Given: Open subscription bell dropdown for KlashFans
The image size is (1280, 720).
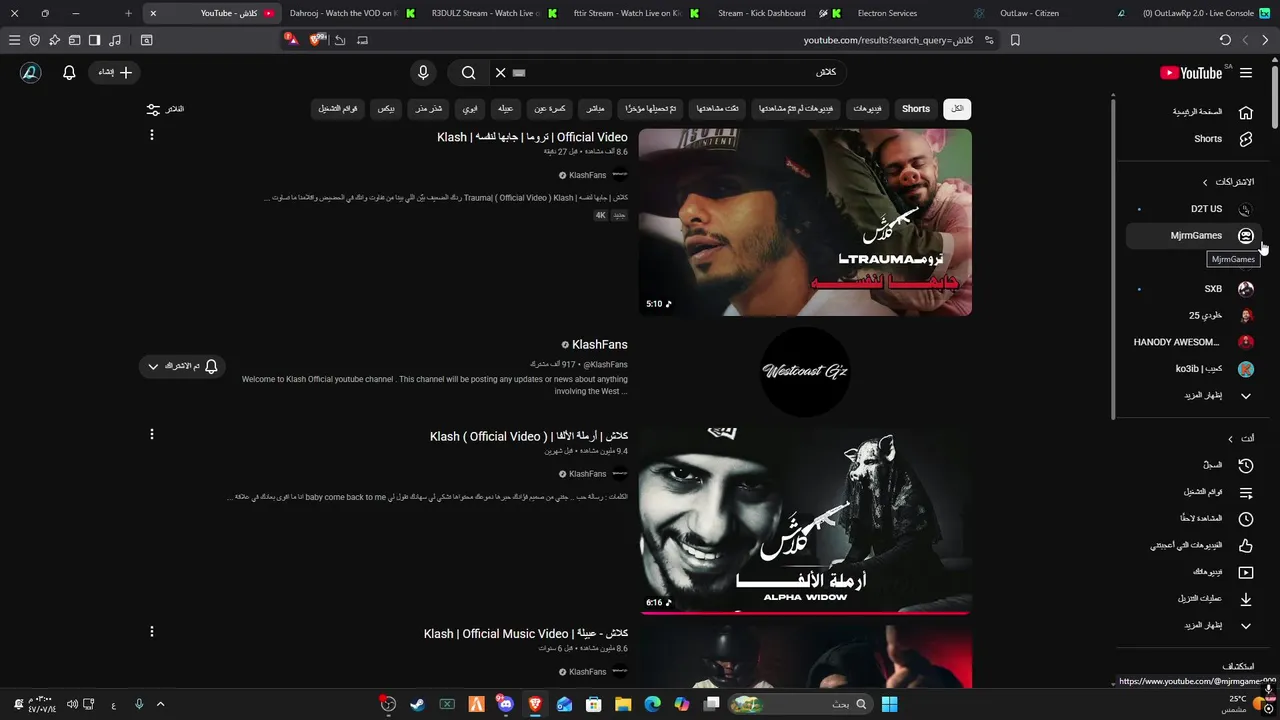Looking at the screenshot, I should tap(181, 366).
